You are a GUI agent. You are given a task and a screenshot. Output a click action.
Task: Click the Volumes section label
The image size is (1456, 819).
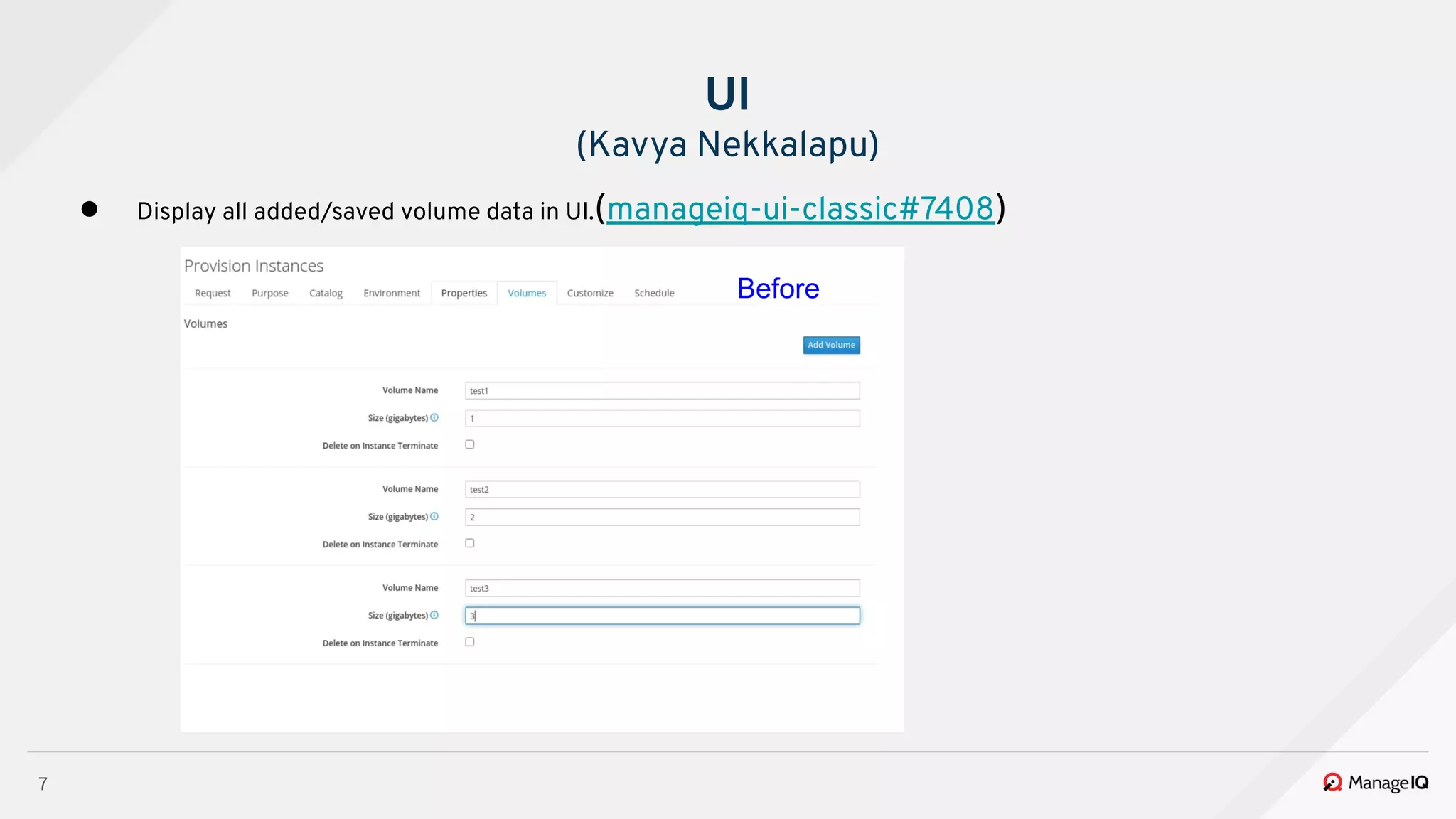205,323
